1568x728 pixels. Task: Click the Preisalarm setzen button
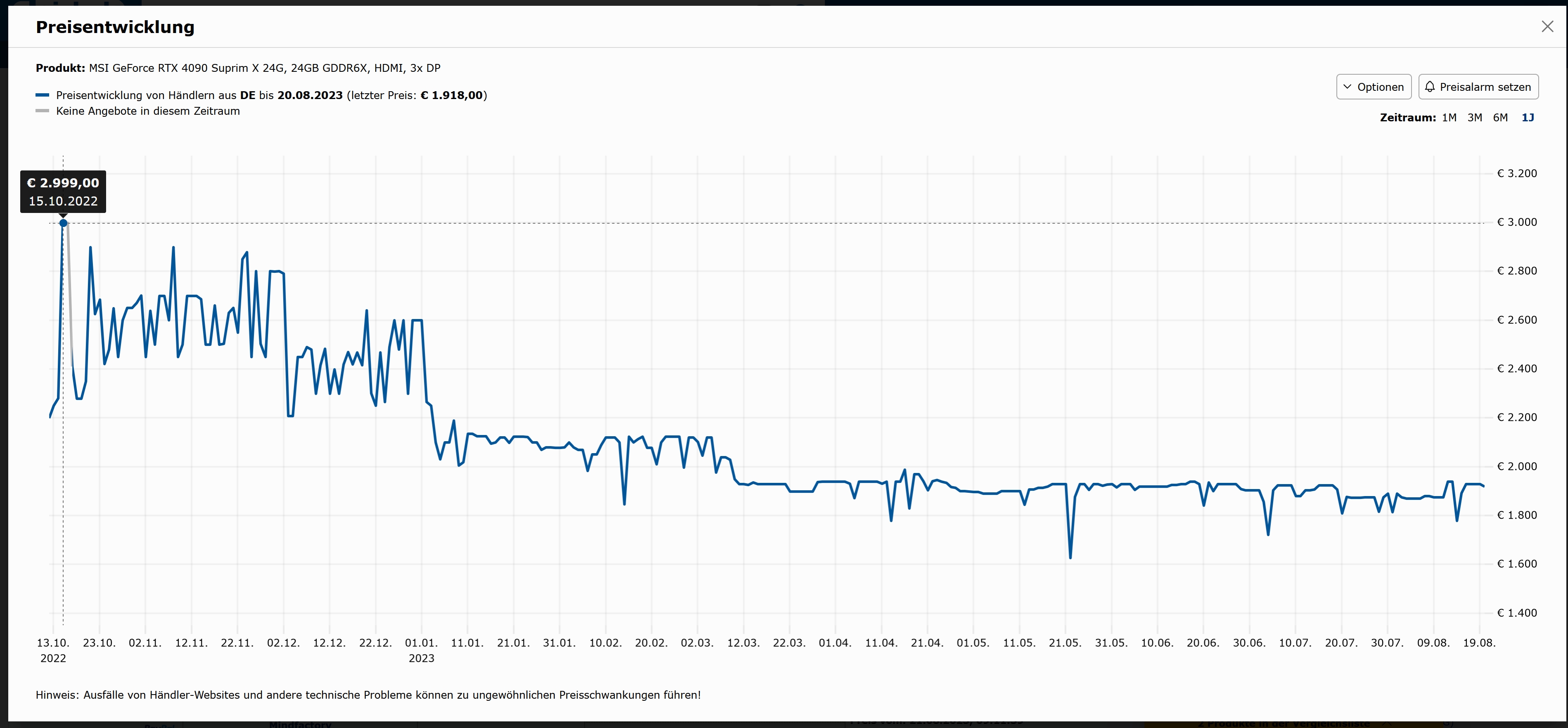tap(1478, 87)
